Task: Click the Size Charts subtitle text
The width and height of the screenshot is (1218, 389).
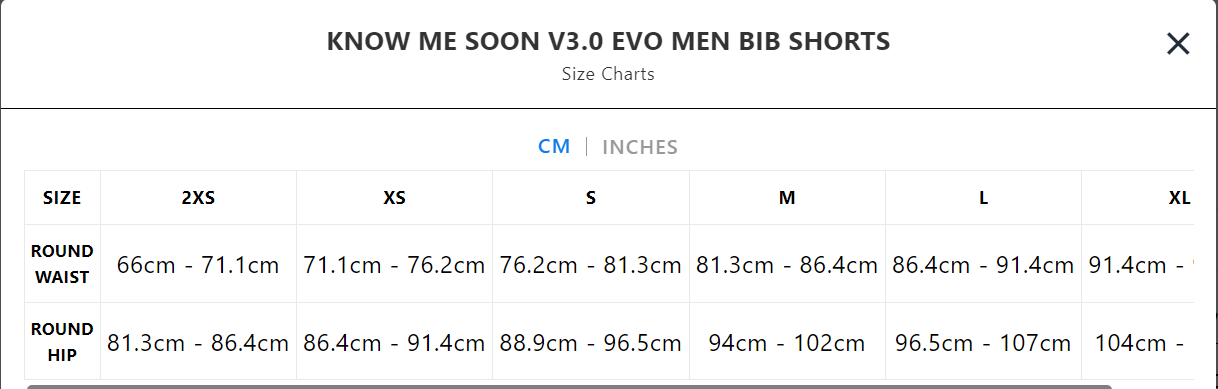Action: coord(608,74)
